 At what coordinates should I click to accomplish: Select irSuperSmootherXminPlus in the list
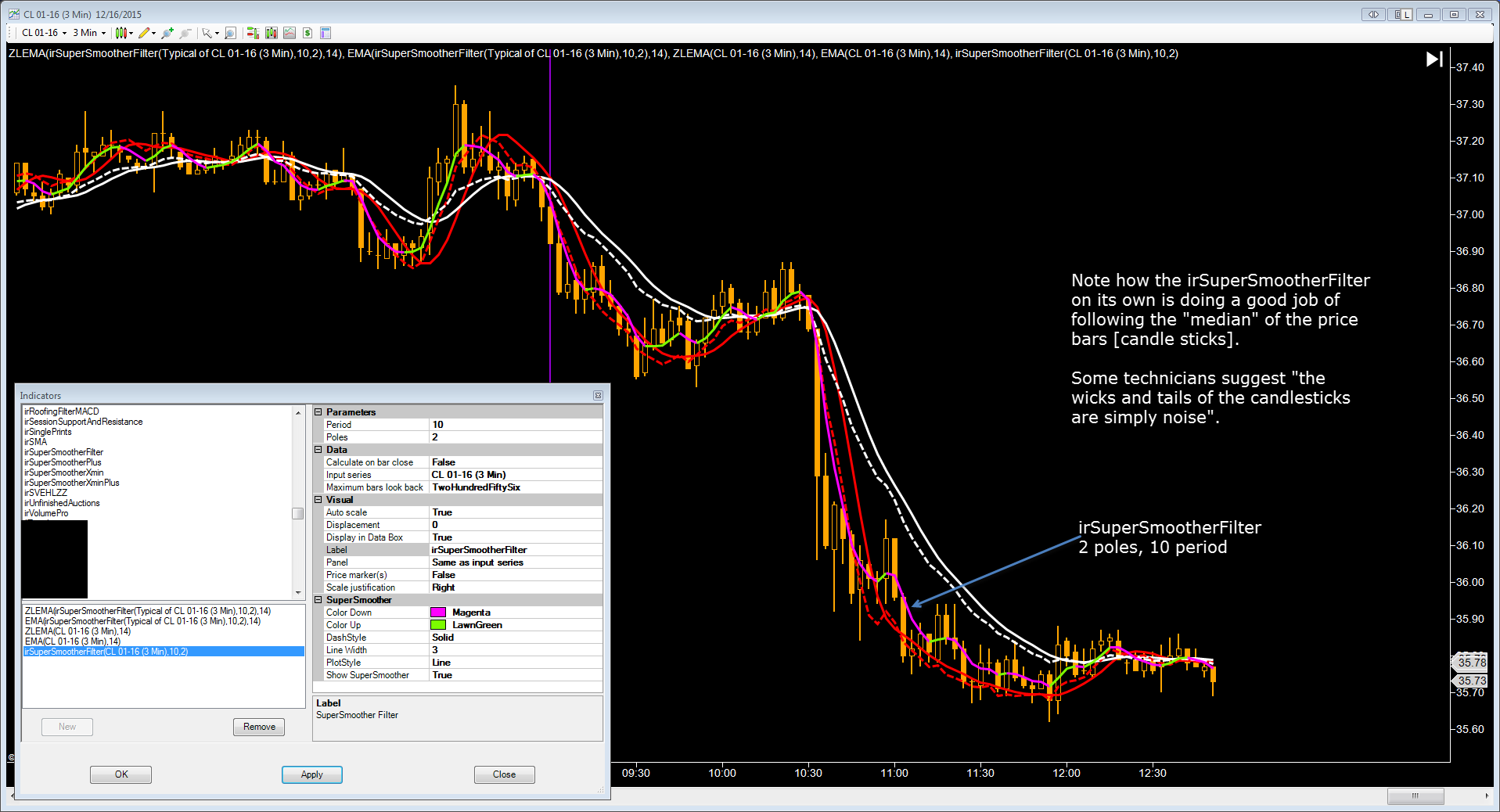[72, 483]
